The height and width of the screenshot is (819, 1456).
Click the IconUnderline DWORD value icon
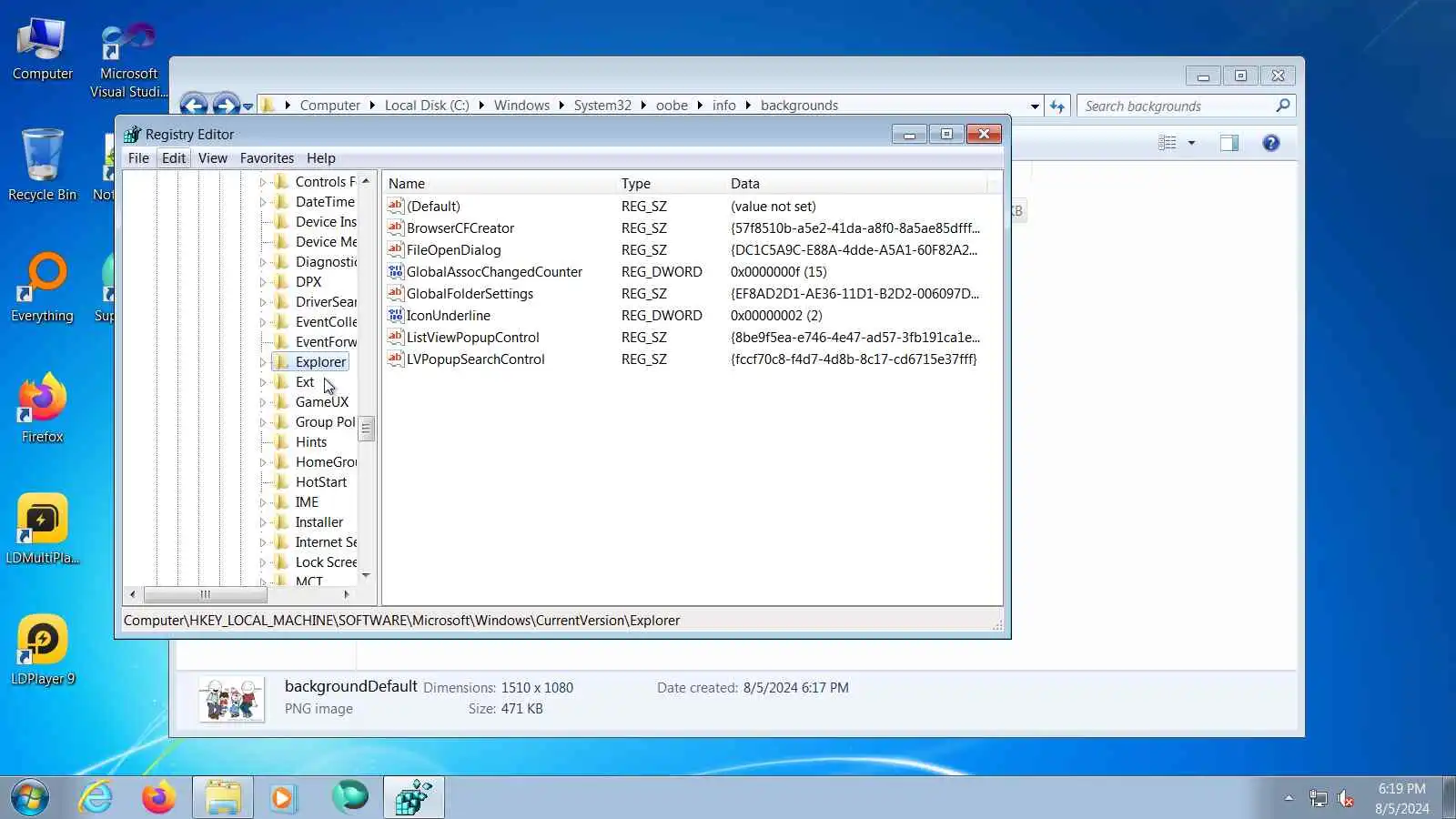(x=395, y=315)
